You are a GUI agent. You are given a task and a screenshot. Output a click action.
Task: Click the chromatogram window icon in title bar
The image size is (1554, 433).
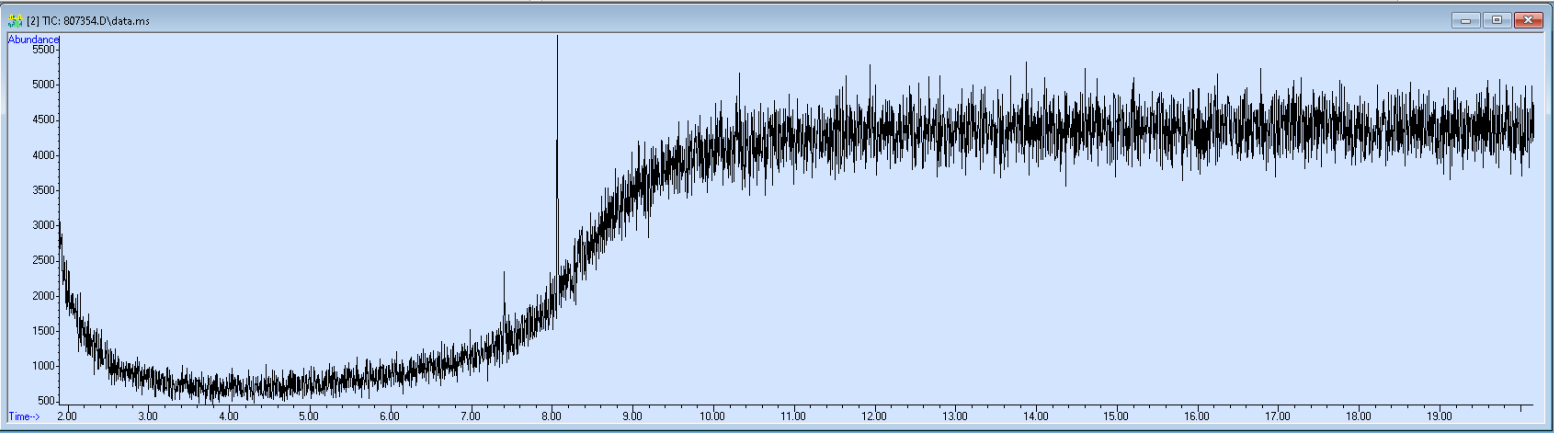(14, 19)
